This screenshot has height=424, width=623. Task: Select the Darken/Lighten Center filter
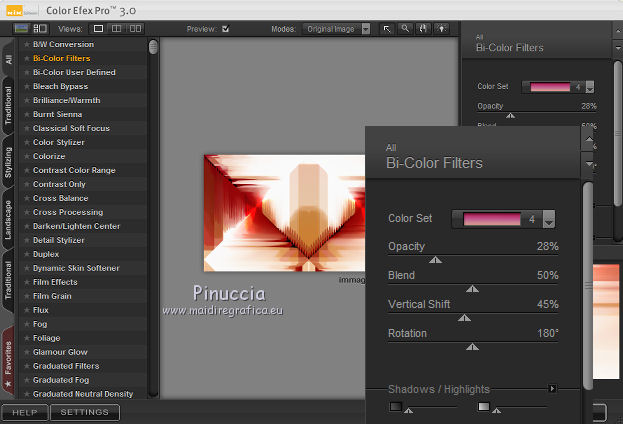pos(77,226)
